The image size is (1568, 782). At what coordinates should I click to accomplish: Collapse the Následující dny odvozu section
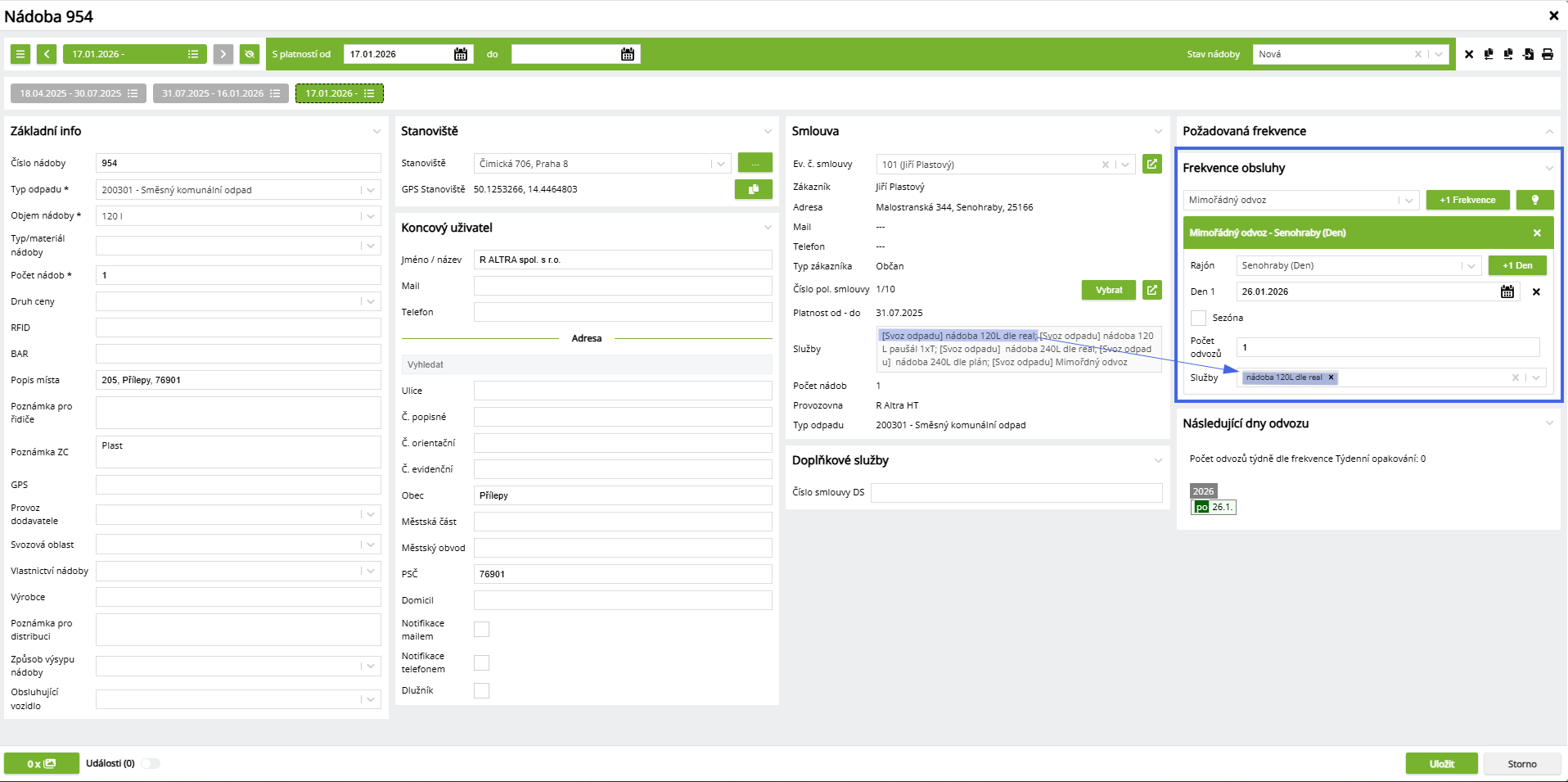point(1549,423)
